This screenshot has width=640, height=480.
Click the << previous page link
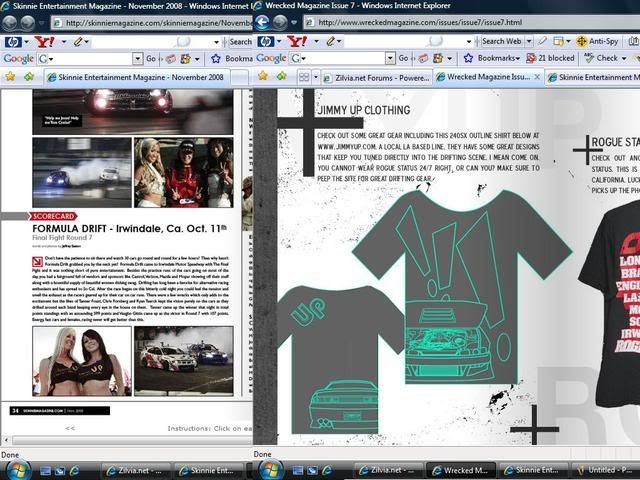coord(70,428)
